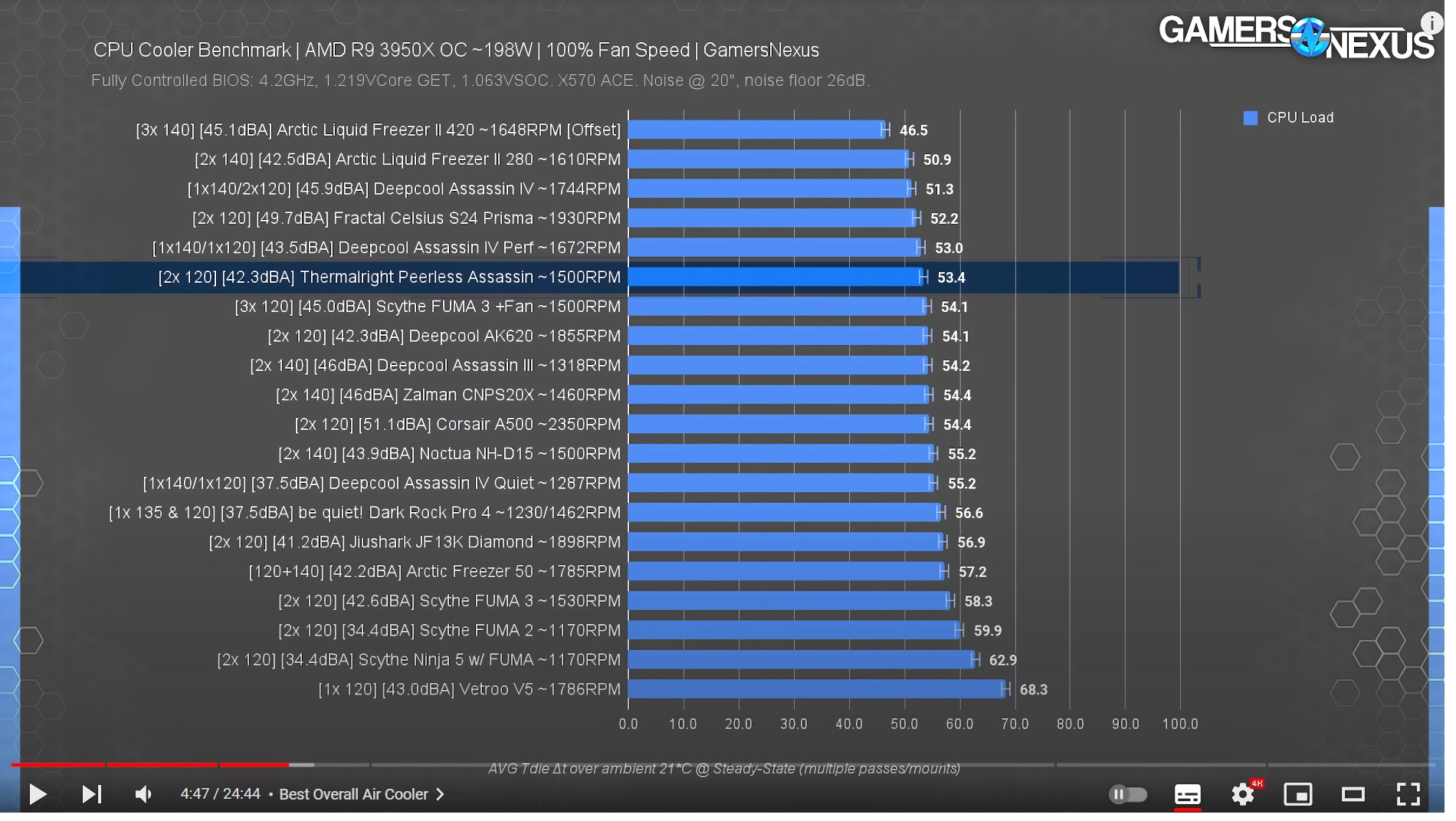This screenshot has height=821, width=1456.
Task: Toggle subtitles/closed captions
Action: point(1187,794)
